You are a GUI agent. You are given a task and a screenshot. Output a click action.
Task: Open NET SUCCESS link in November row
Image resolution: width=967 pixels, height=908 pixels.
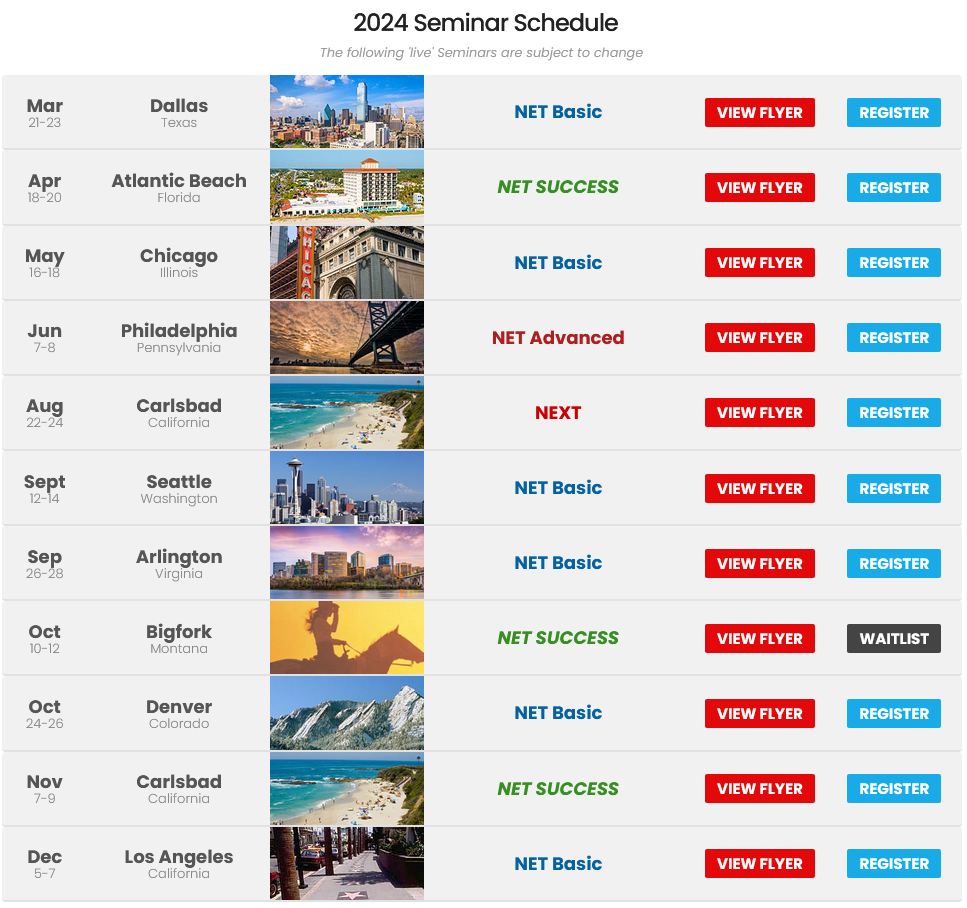[558, 788]
